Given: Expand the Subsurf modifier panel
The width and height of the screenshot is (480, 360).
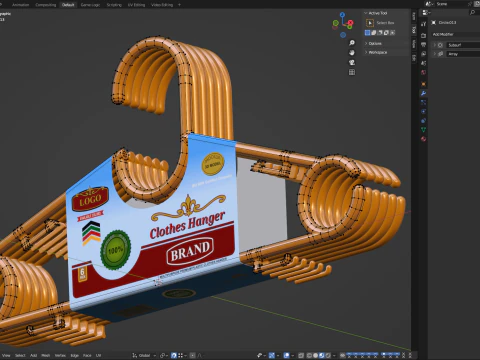Looking at the screenshot, I should [x=435, y=45].
